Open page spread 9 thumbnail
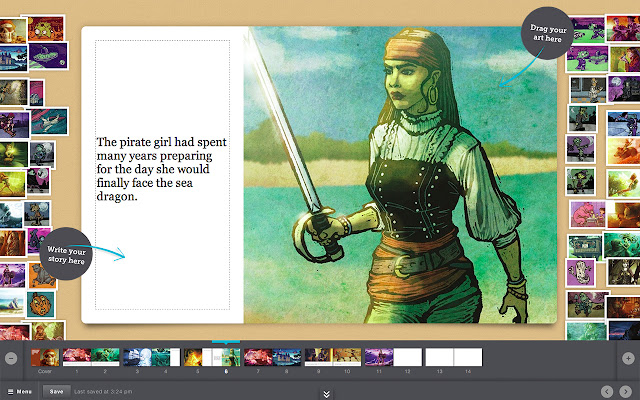 click(318, 357)
